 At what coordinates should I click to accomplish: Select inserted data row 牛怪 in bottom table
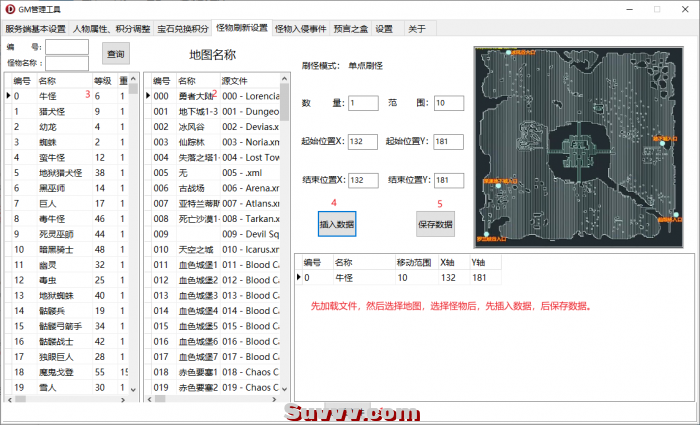coord(398,278)
